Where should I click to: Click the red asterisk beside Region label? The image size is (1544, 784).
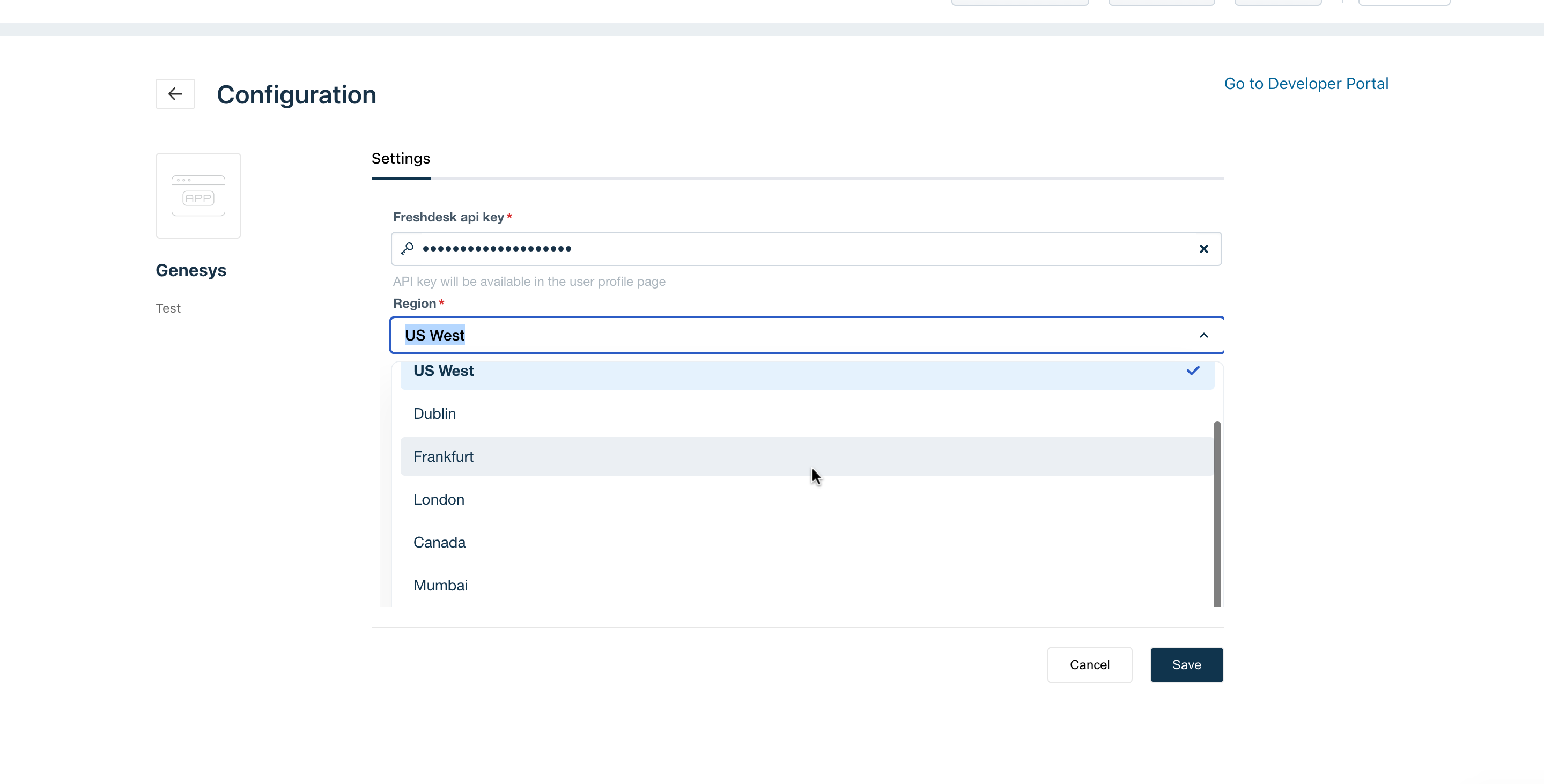click(442, 302)
